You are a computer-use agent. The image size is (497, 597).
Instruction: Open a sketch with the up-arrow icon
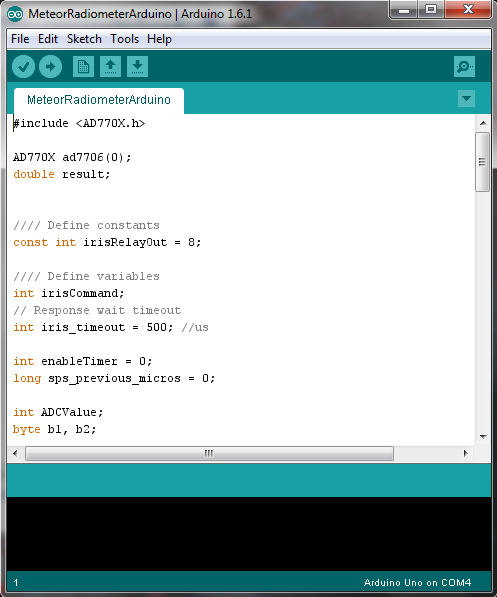pyautogui.click(x=110, y=67)
